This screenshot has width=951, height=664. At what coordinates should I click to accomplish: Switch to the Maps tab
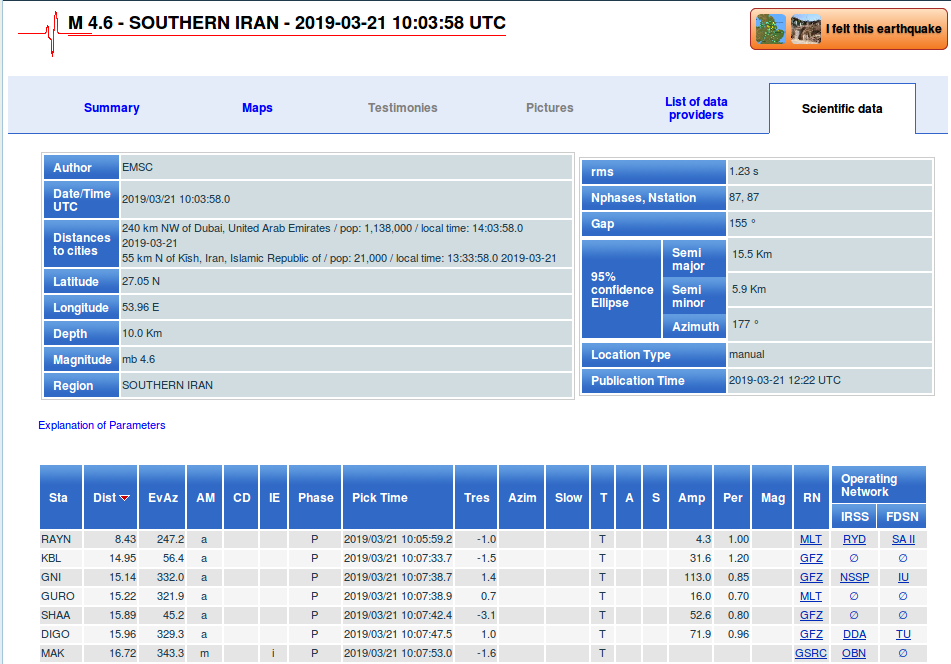coord(257,108)
